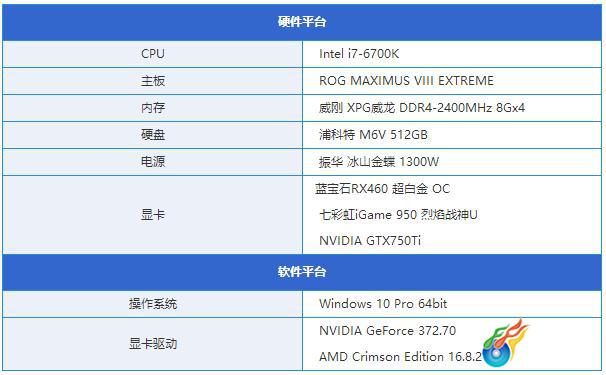
Task: Select the 主板 label cell
Action: pyautogui.click(x=152, y=81)
